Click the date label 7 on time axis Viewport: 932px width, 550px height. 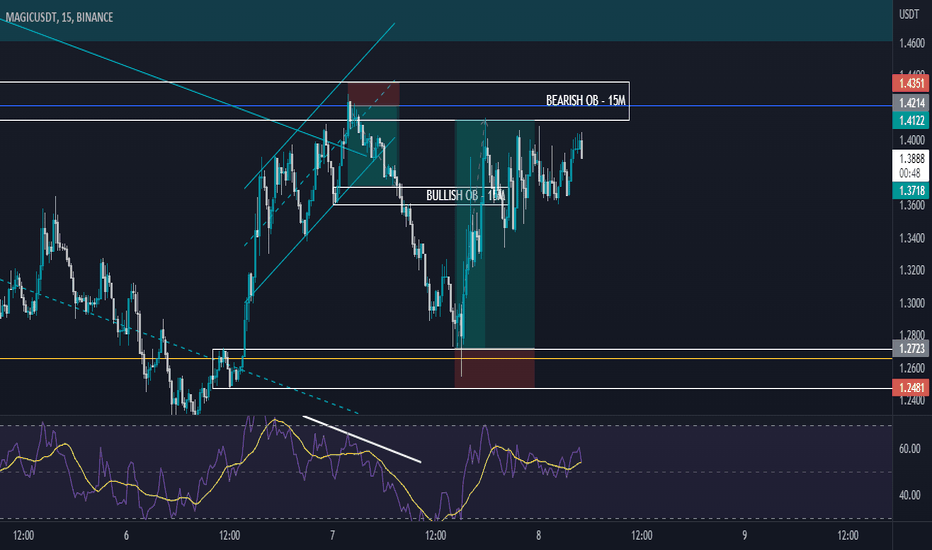pos(332,535)
